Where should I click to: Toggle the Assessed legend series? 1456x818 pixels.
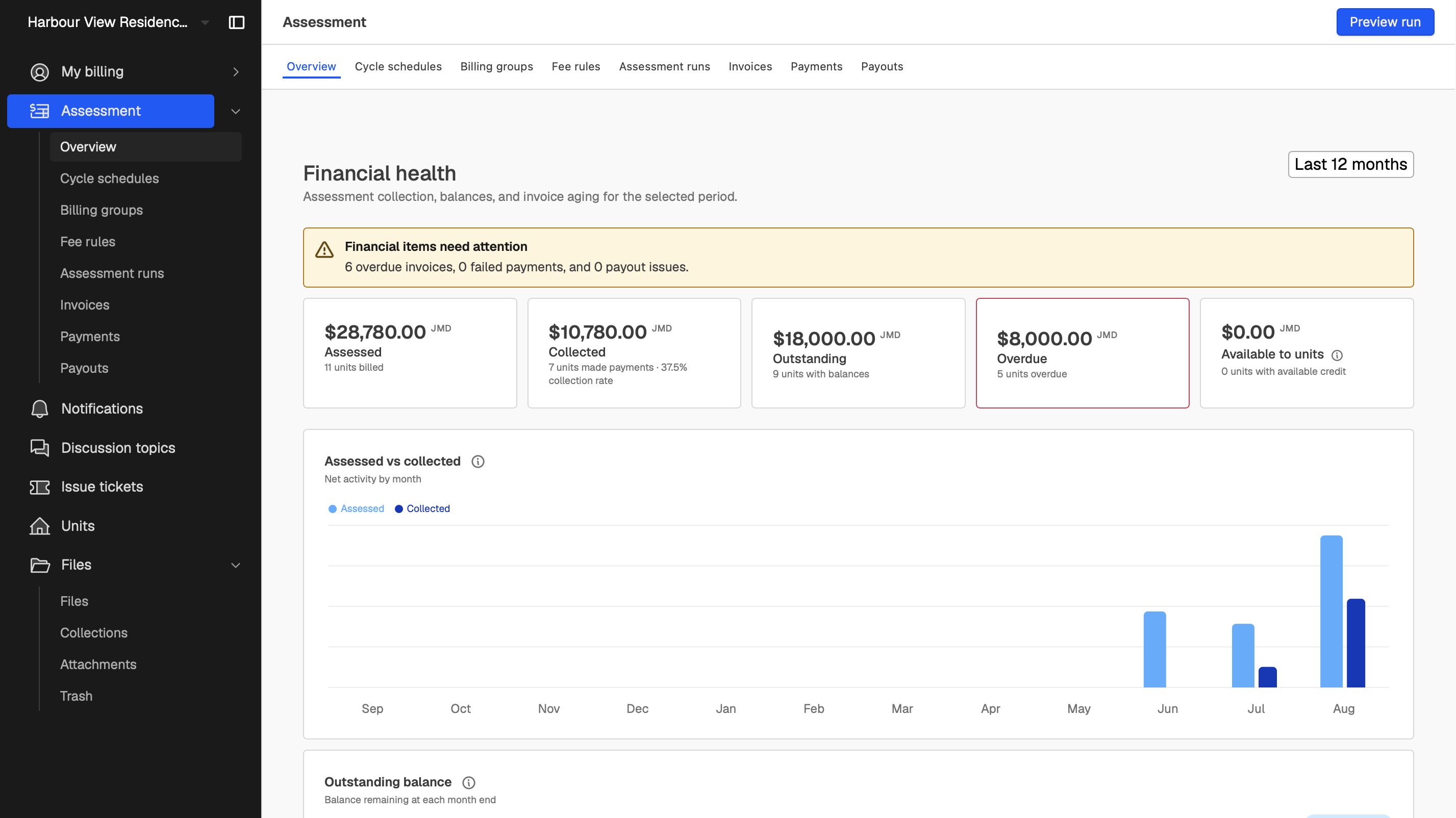click(x=356, y=508)
